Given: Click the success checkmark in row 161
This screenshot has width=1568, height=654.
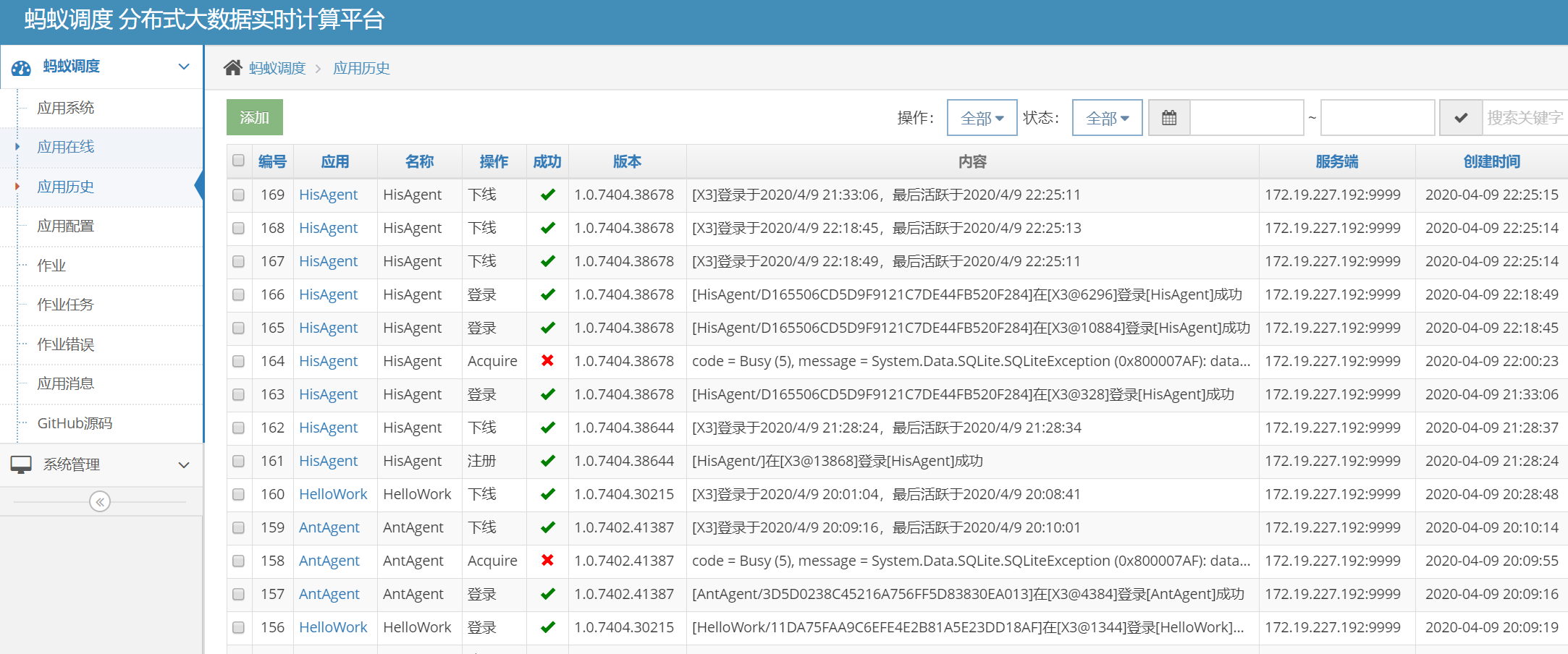Looking at the screenshot, I should (x=548, y=461).
